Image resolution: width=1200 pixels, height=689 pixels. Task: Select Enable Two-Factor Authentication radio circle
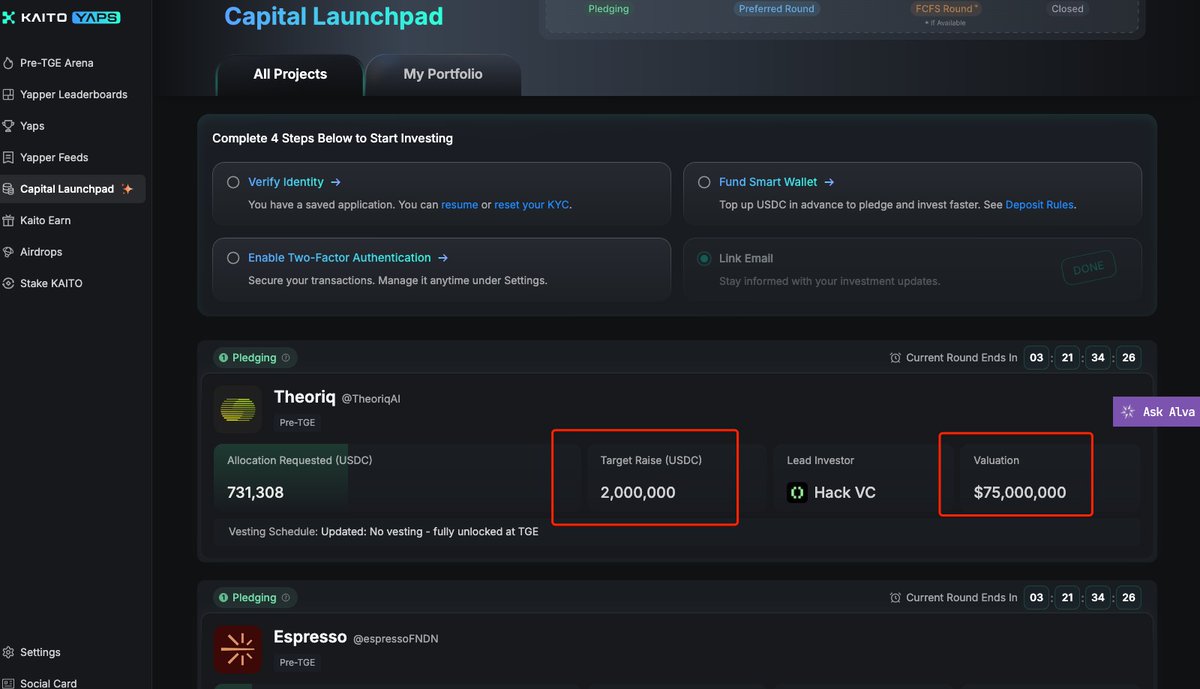click(x=233, y=258)
